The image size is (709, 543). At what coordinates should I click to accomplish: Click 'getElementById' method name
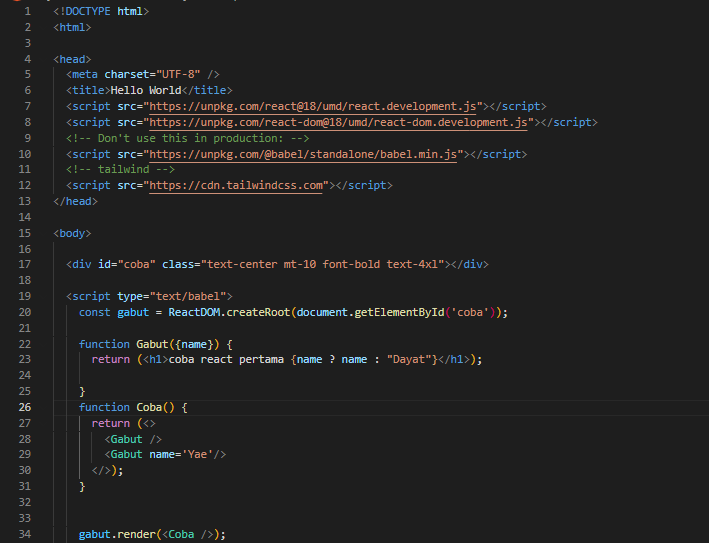(399, 312)
